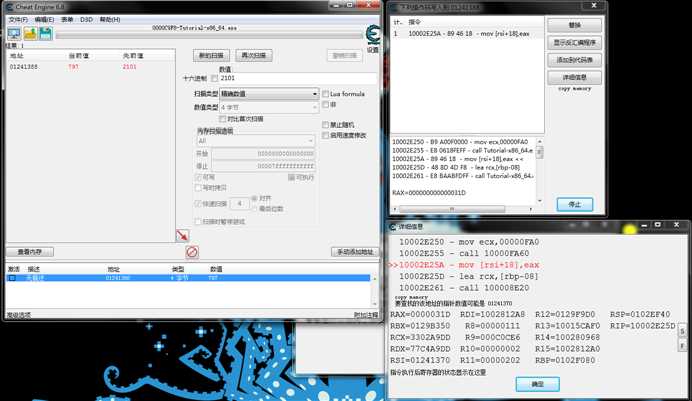Screen dimensions: 692x401
Task: Click the 确定 (OK) button in details window
Action: pos(538,384)
